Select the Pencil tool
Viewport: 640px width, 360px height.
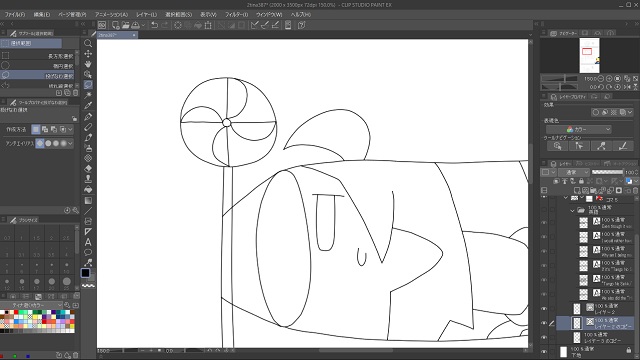click(x=88, y=127)
